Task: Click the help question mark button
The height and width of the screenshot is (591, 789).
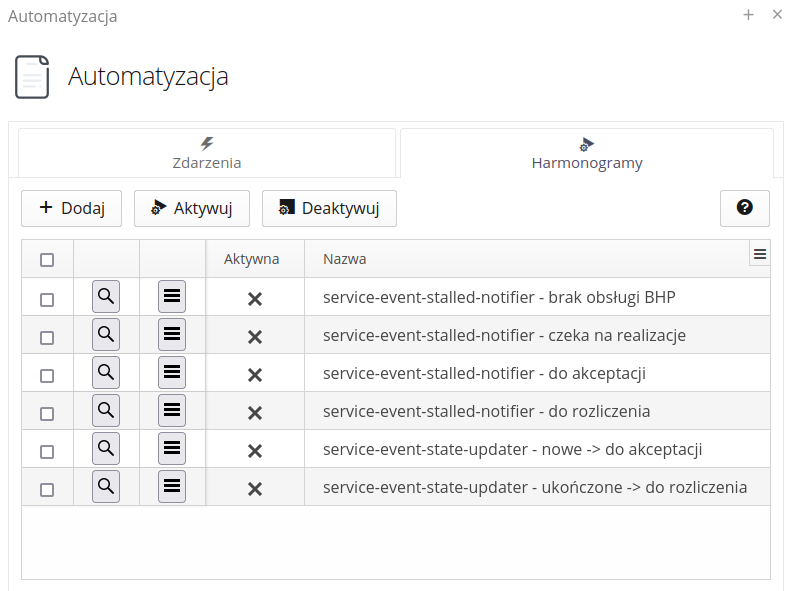Action: tap(744, 208)
